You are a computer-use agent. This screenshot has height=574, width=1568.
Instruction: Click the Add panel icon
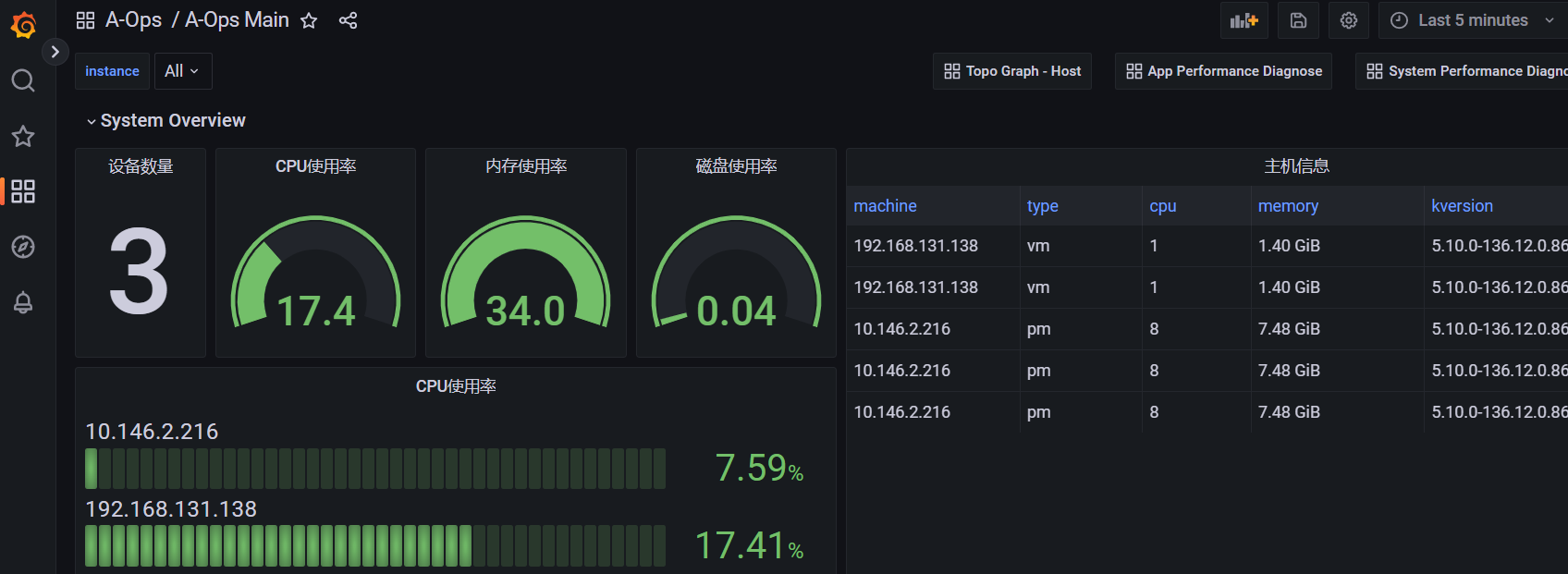[1243, 20]
